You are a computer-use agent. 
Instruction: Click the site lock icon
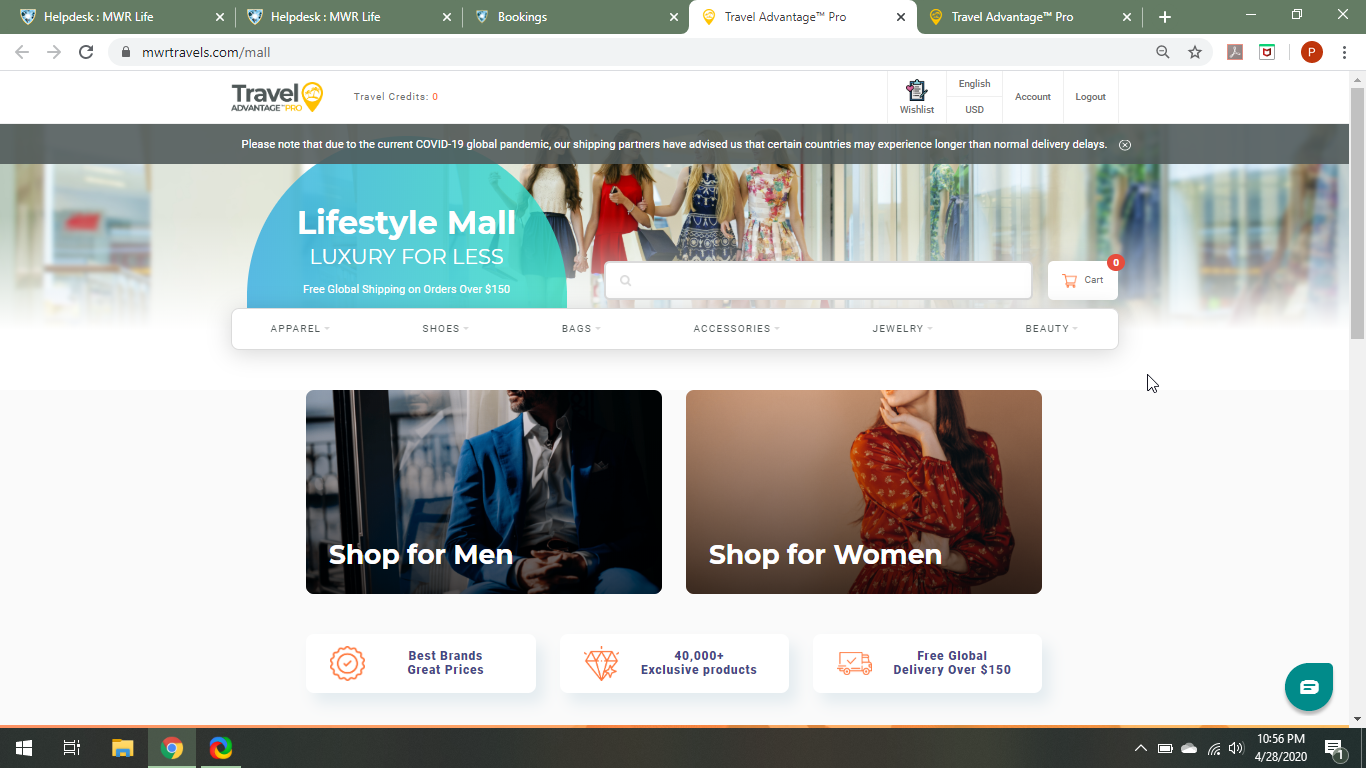point(126,52)
